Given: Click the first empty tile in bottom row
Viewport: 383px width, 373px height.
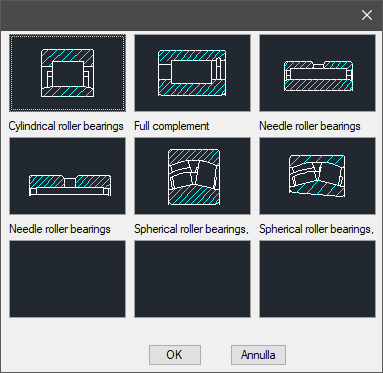Looking at the screenshot, I should pyautogui.click(x=67, y=279).
